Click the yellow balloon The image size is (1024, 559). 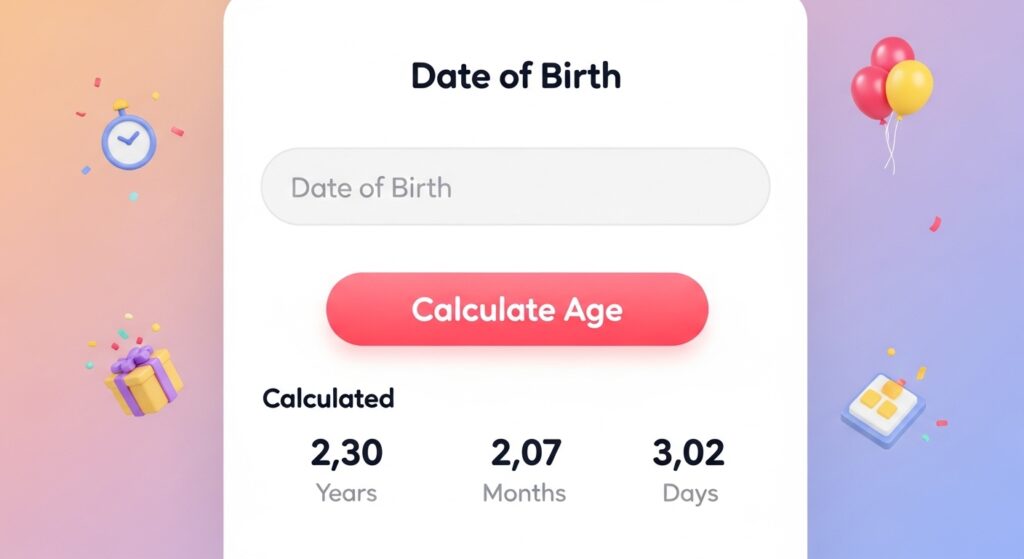(909, 87)
